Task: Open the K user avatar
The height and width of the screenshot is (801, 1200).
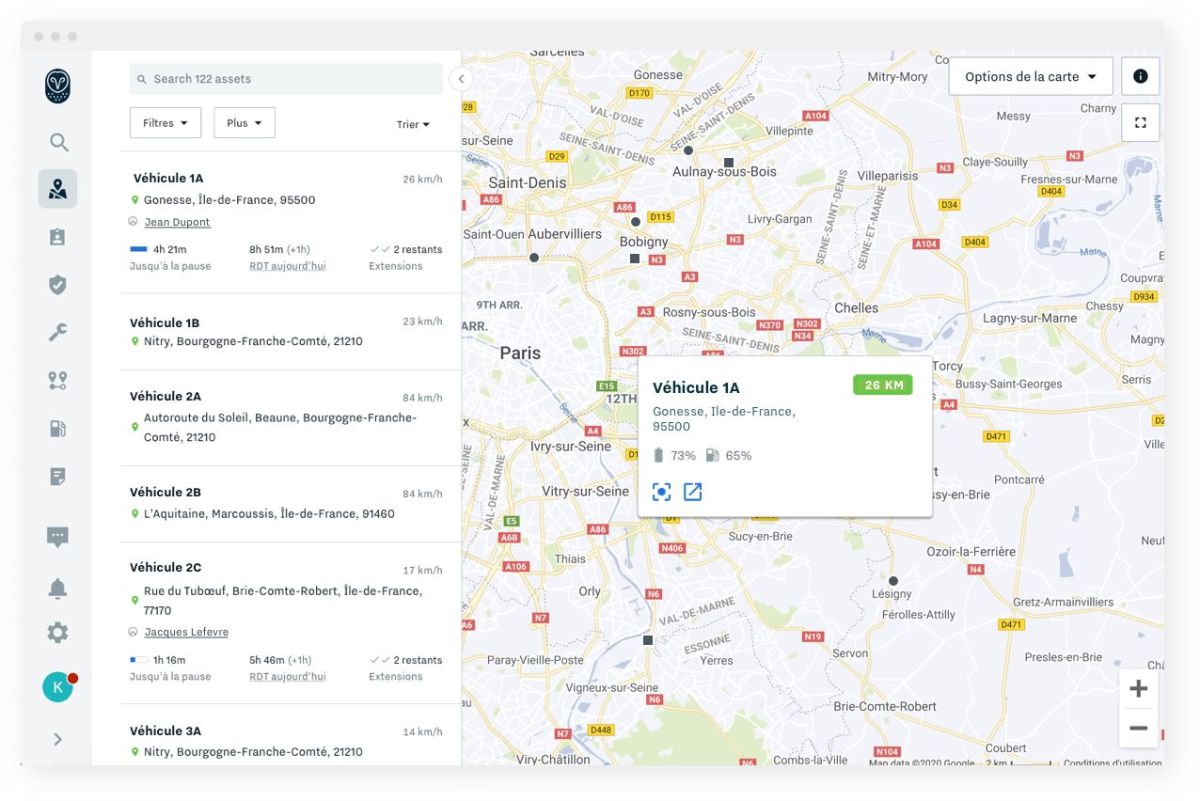Action: tap(58, 687)
